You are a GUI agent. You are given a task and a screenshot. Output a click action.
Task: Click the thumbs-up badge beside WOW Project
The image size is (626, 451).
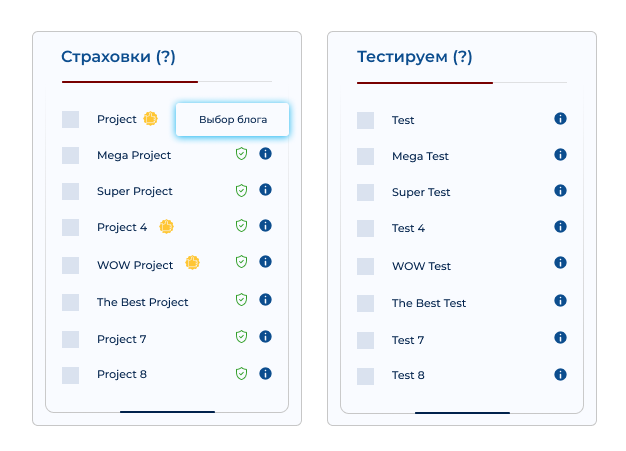tap(192, 263)
